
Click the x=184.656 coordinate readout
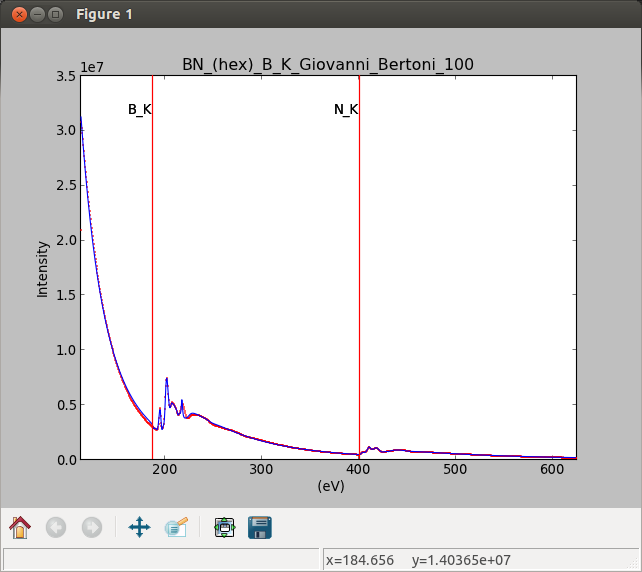pyautogui.click(x=360, y=559)
